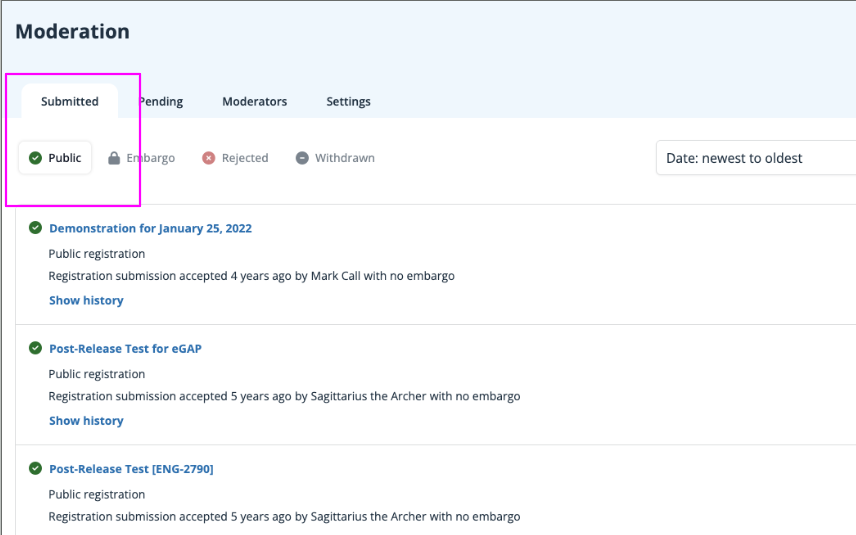The width and height of the screenshot is (856, 535).
Task: Open Post-Release Test for eGAP registration
Action: (126, 348)
